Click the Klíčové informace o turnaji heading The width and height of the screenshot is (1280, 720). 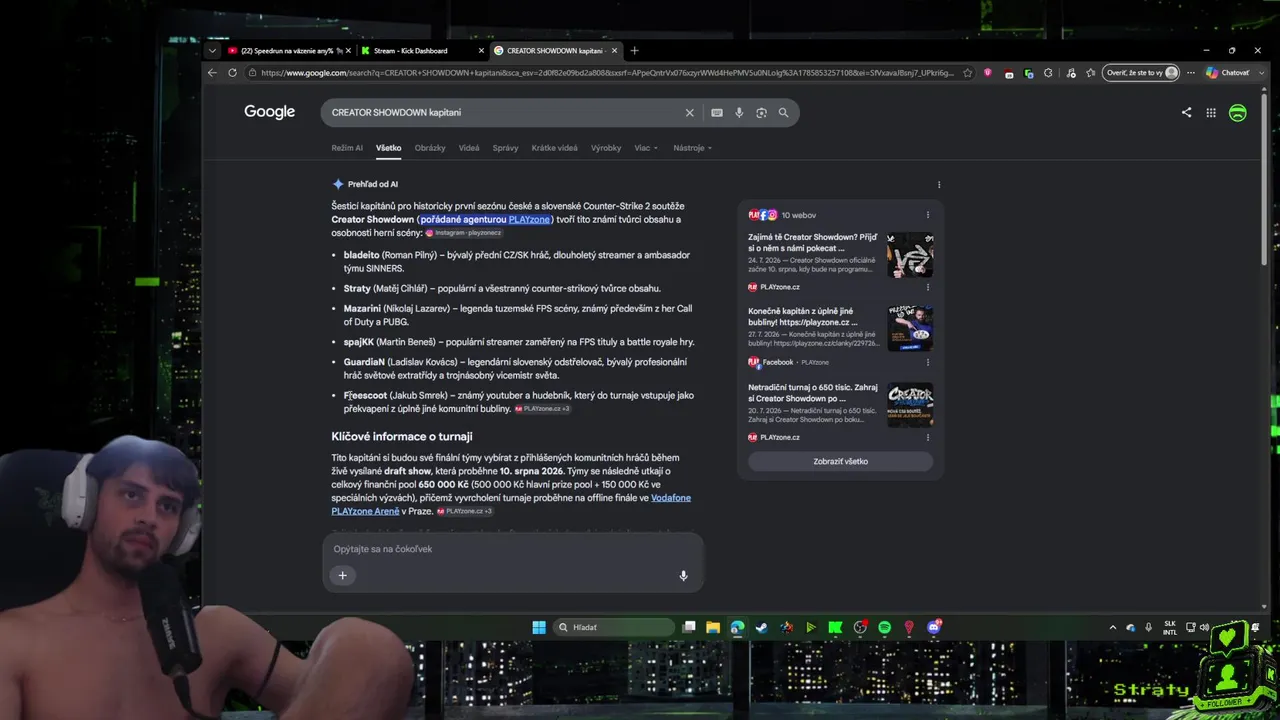402,436
